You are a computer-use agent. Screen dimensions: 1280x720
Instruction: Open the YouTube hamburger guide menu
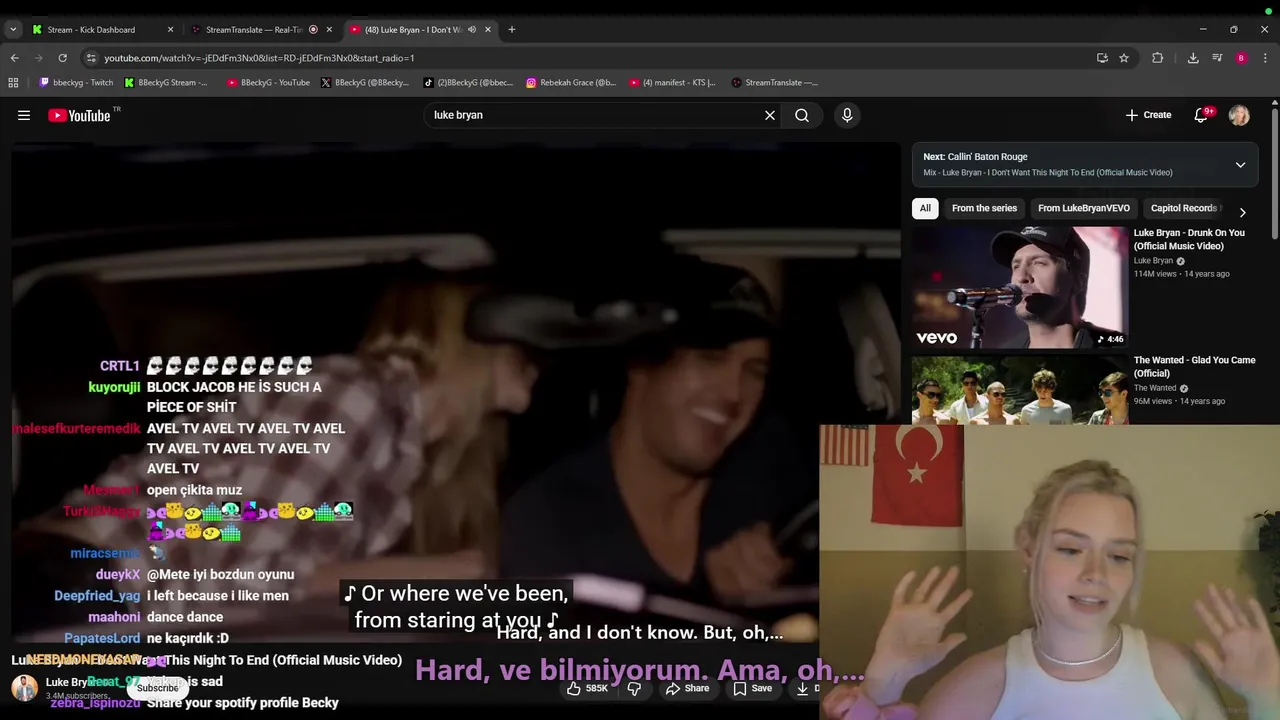pyautogui.click(x=24, y=115)
